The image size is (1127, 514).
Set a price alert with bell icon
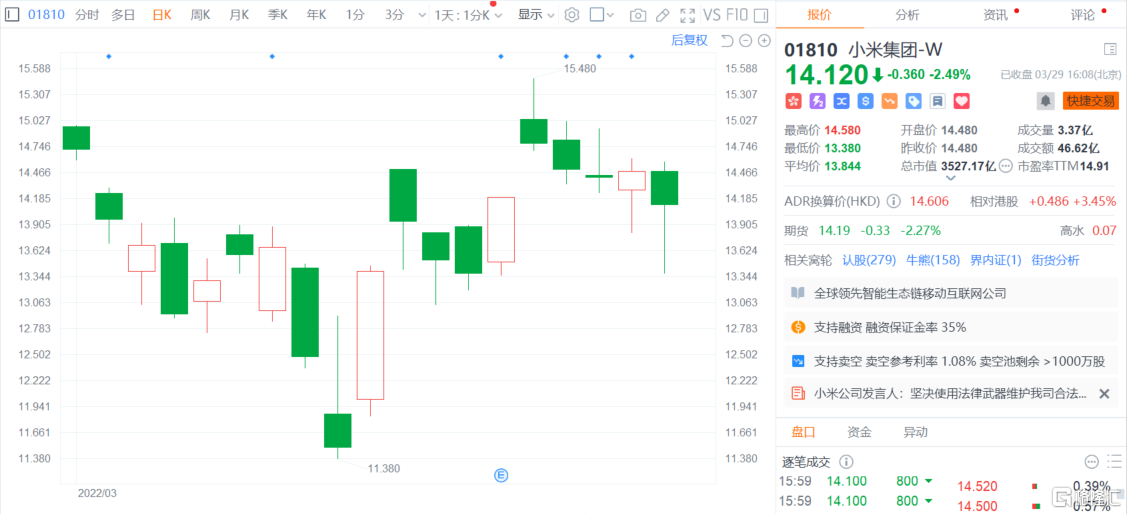tap(1045, 100)
